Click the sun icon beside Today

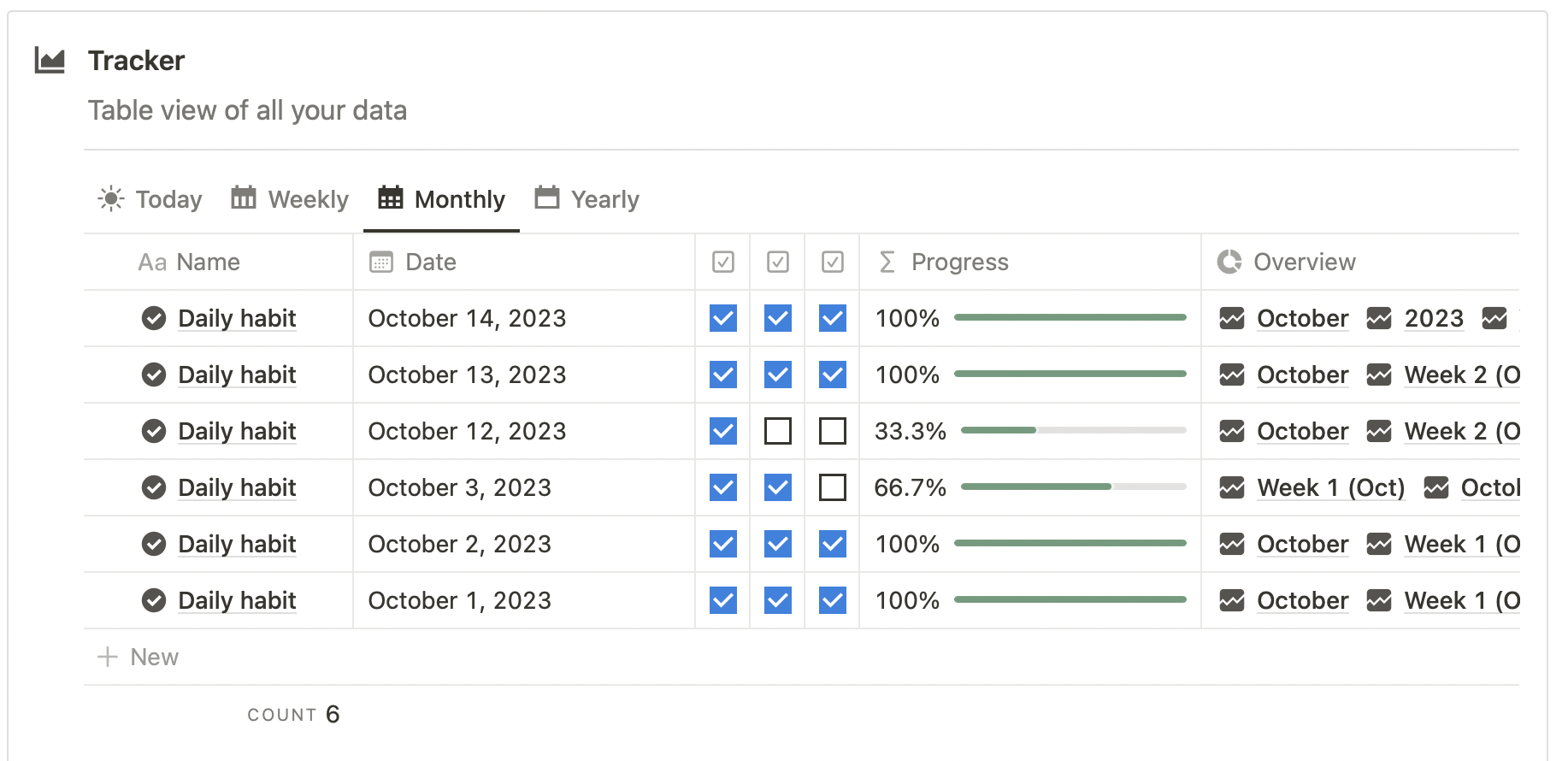(111, 199)
